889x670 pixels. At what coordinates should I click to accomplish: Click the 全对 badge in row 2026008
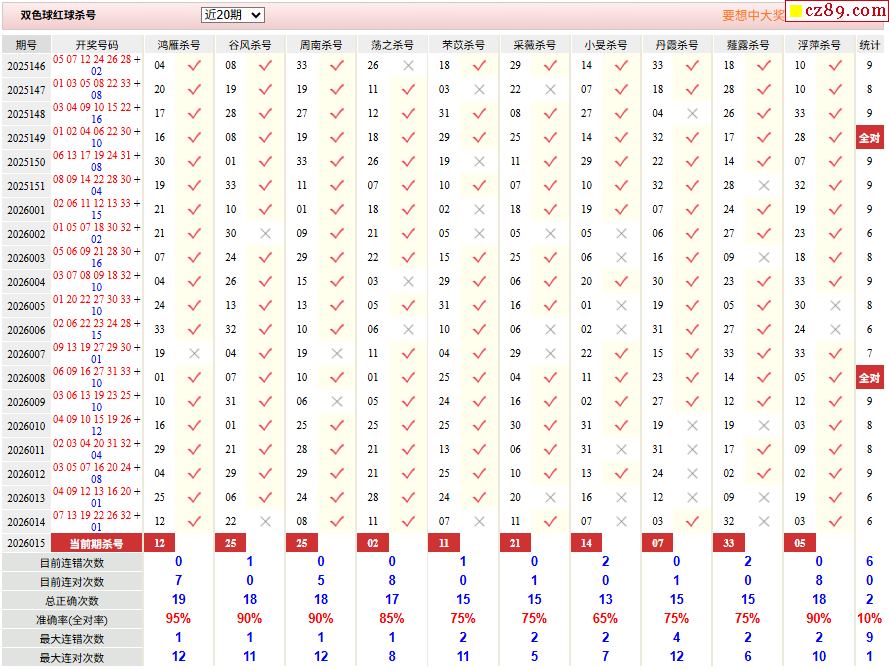(x=869, y=378)
